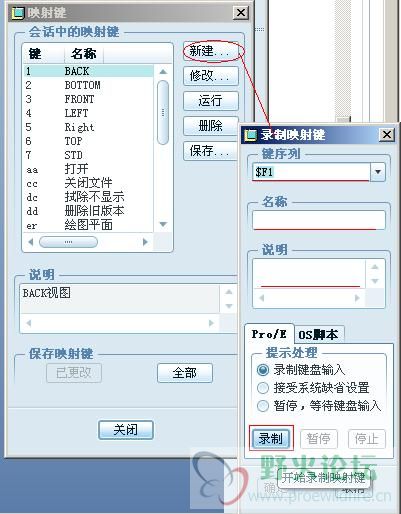This screenshot has width=401, height=514.
Task: Select the FRONT mapkey row
Action: [88, 99]
